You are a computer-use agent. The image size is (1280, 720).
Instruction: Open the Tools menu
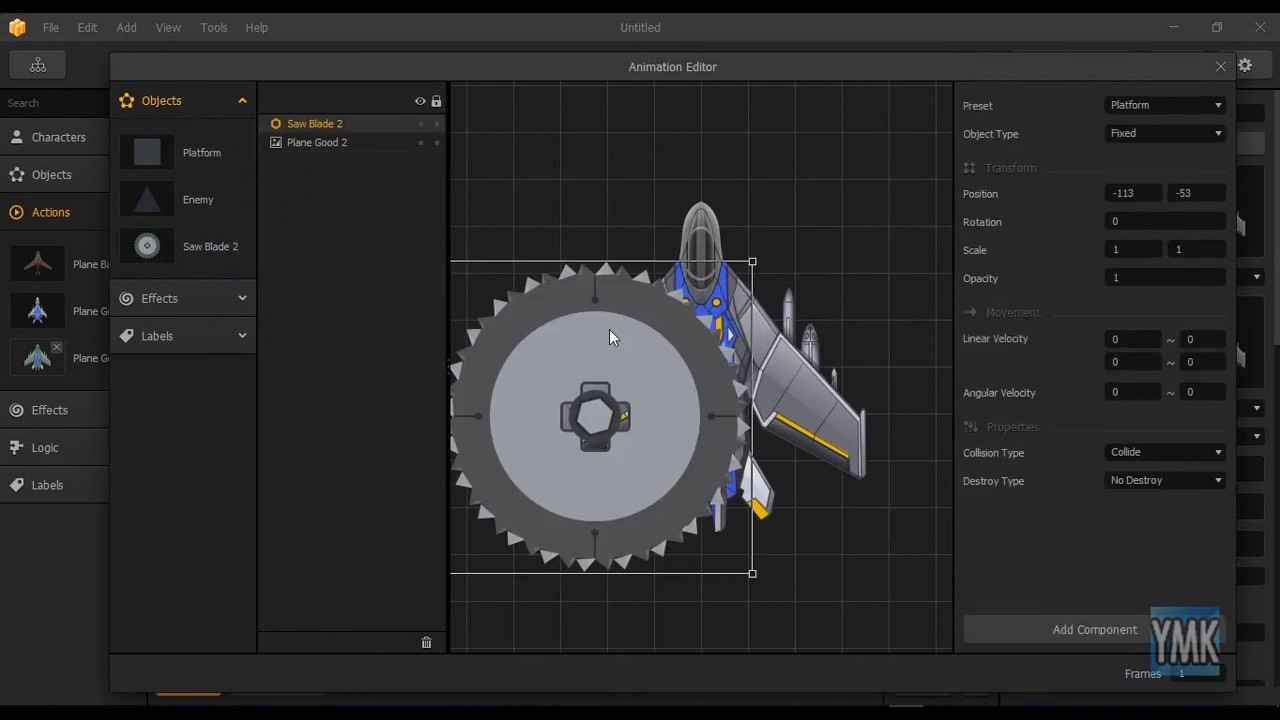pos(214,27)
